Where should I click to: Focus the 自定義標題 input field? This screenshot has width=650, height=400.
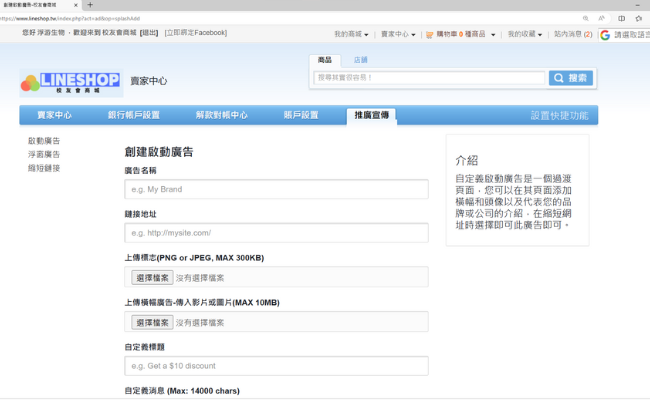pos(276,366)
